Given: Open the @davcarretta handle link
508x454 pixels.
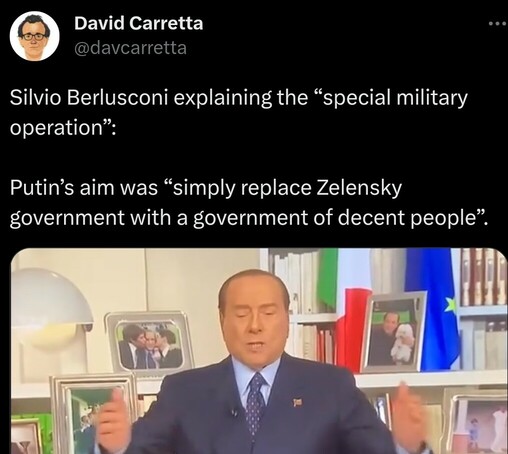Looking at the screenshot, I should [x=130, y=48].
